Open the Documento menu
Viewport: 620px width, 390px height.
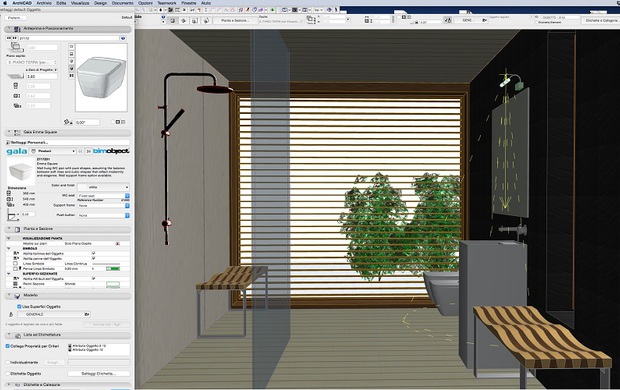[x=123, y=3]
